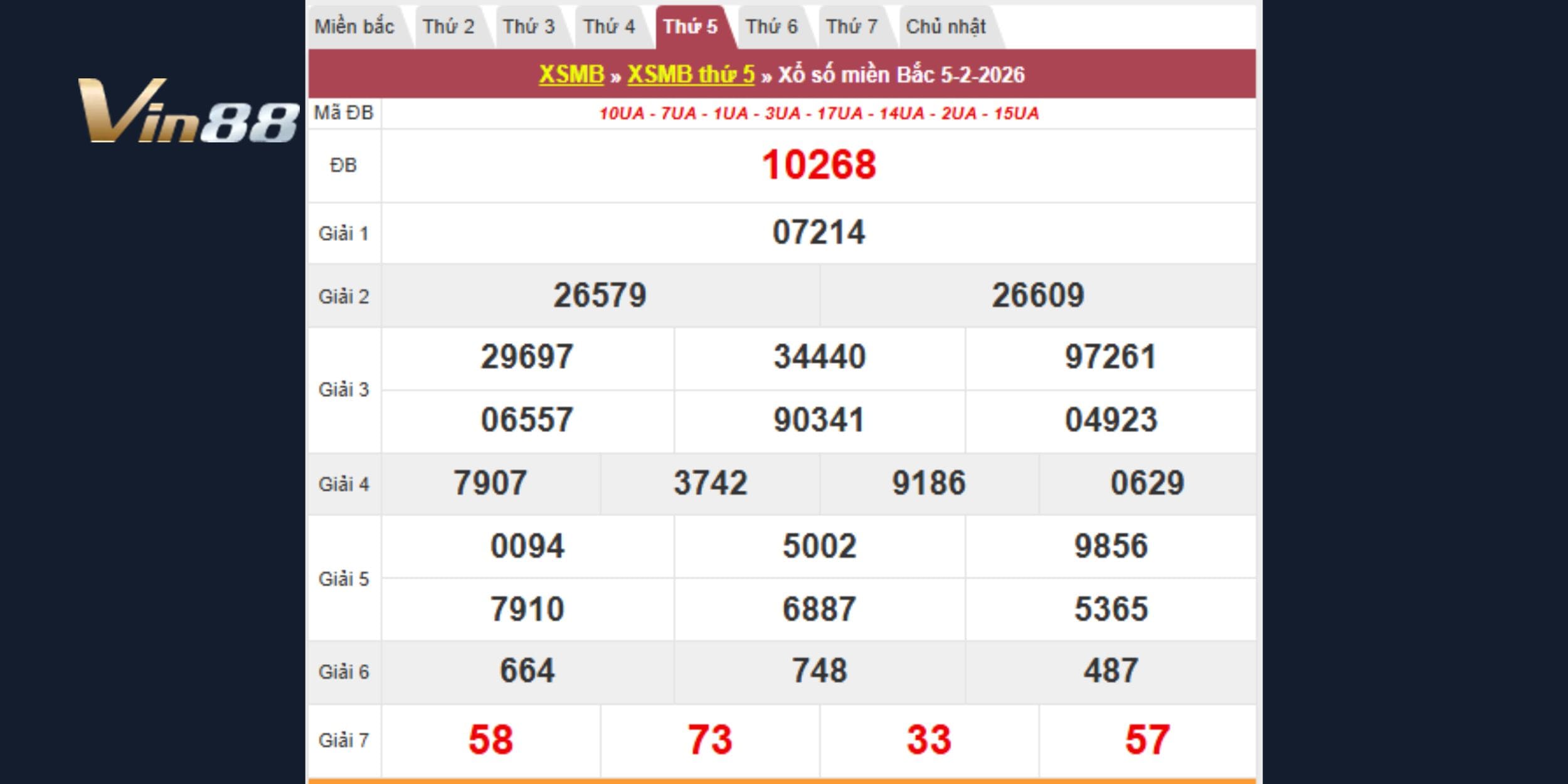The width and height of the screenshot is (1568, 784).
Task: Switch to the Thứ 2 tab
Action: (448, 27)
